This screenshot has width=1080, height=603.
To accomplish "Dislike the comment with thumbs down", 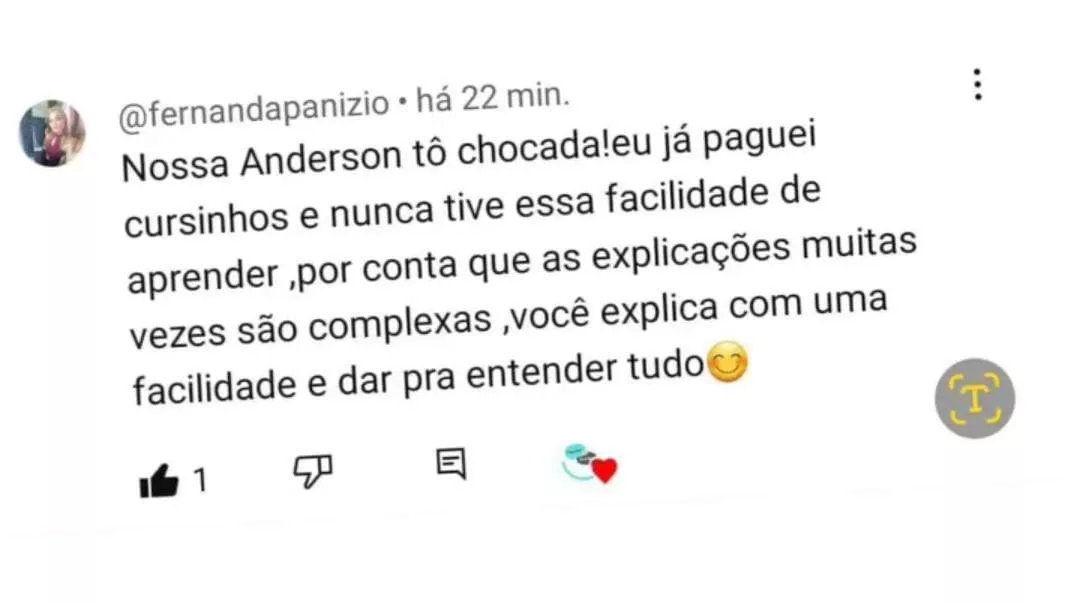I will pyautogui.click(x=313, y=471).
